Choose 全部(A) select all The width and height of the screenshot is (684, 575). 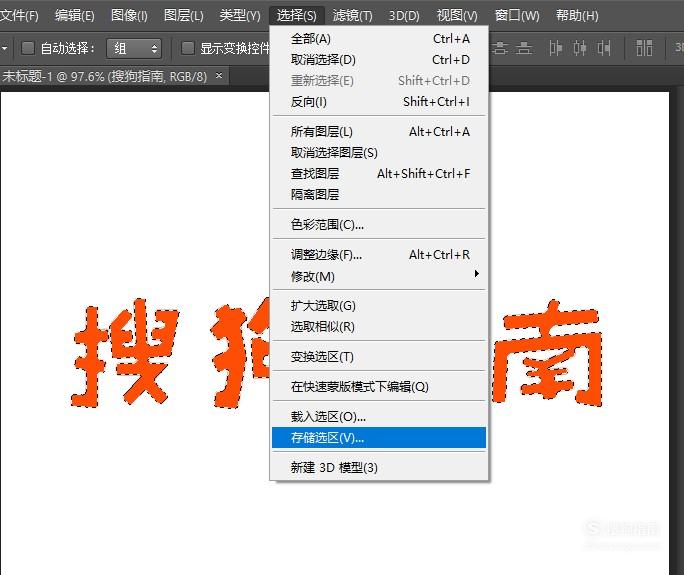(379, 39)
